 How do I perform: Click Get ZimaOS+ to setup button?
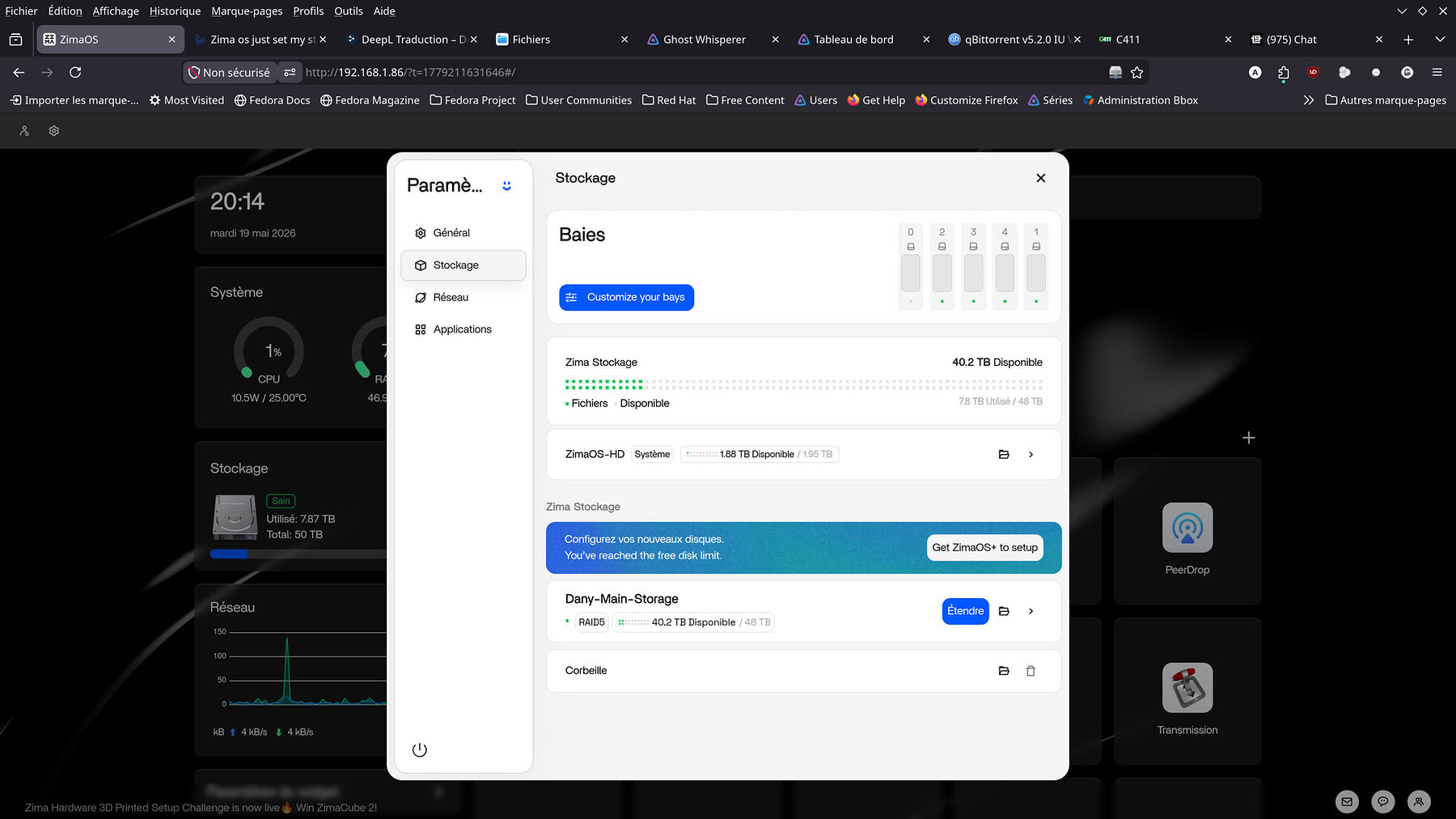[x=984, y=548]
